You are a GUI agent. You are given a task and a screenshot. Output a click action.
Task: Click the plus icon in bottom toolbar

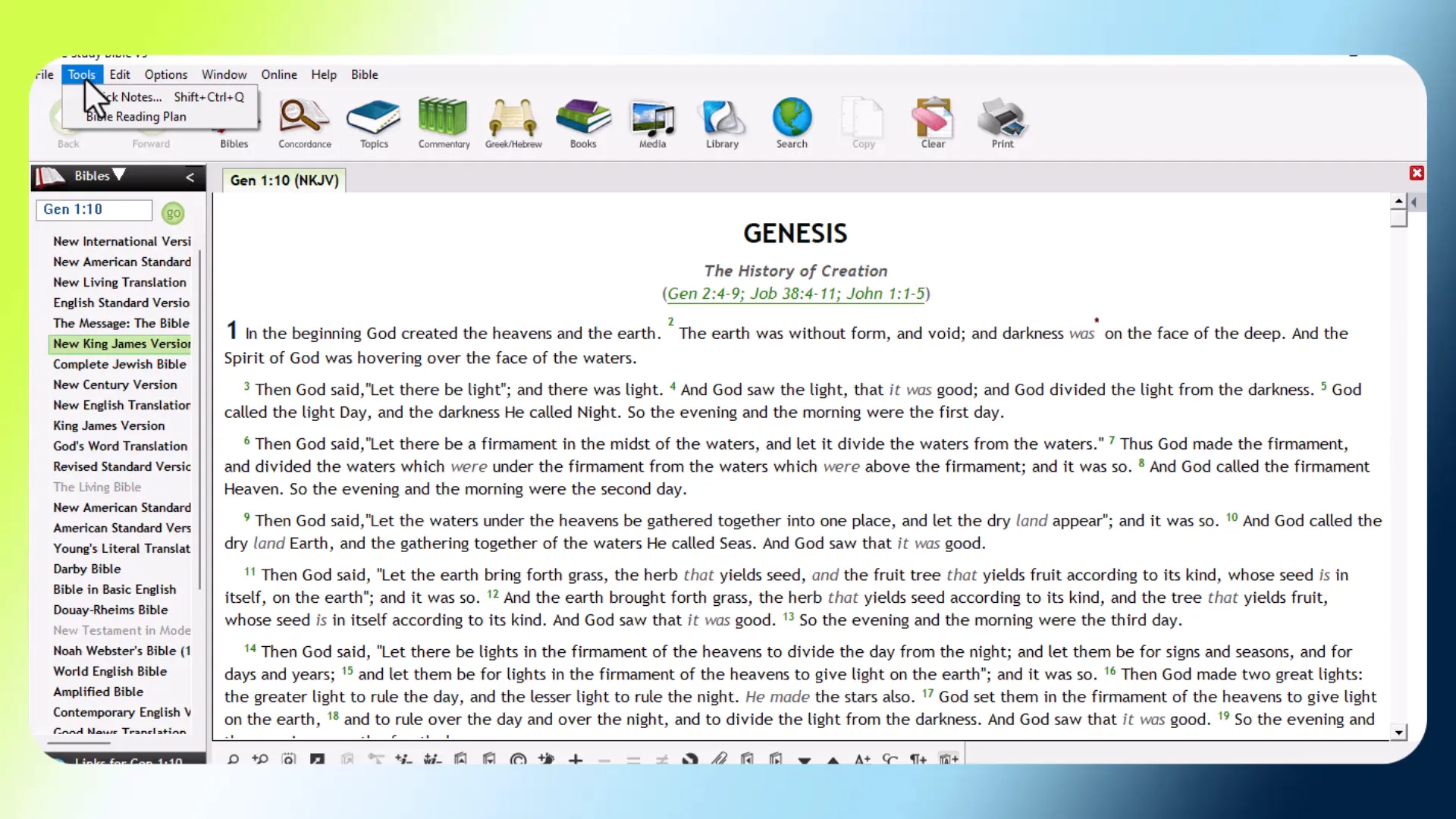point(576,759)
